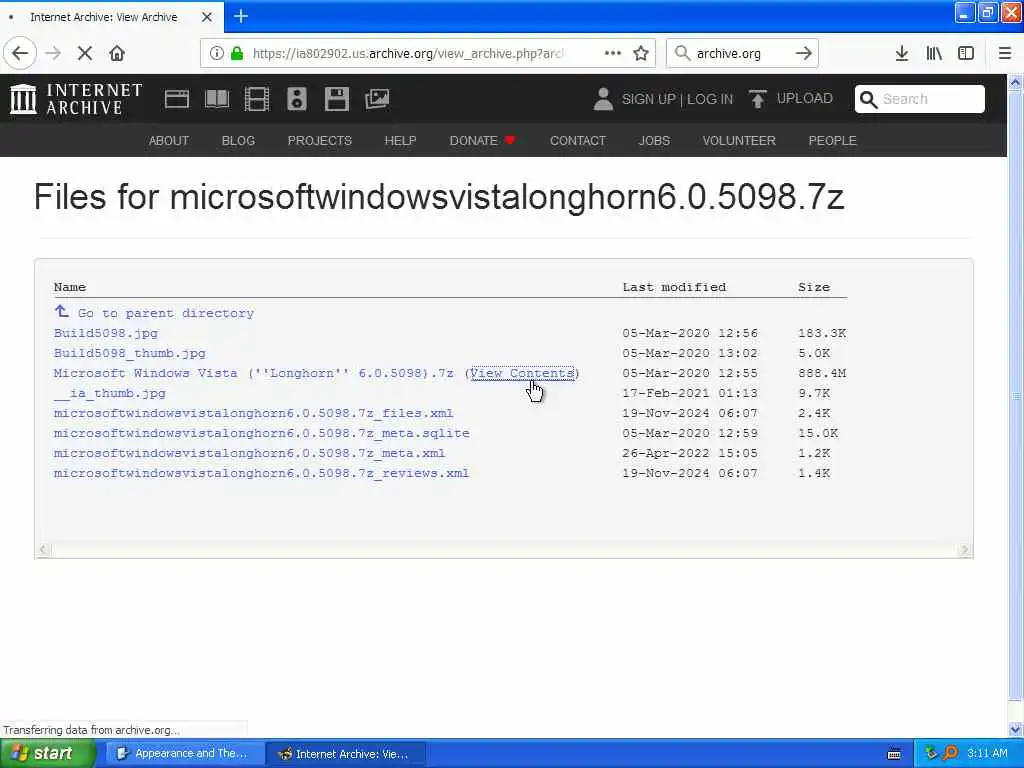Open Build5098_thumb.jpg file link

[130, 353]
